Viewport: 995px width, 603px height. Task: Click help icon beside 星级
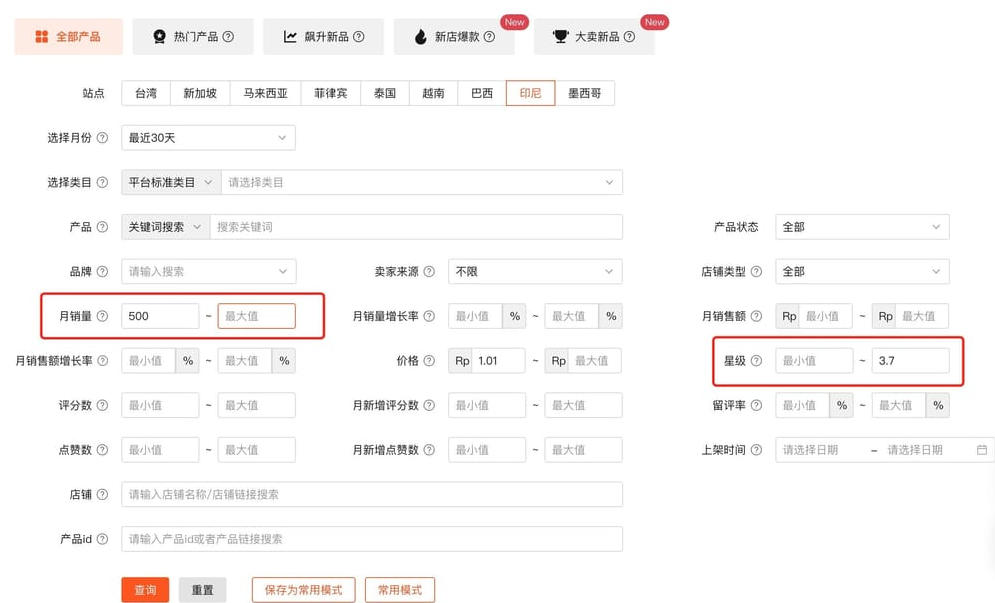pyautogui.click(x=756, y=361)
